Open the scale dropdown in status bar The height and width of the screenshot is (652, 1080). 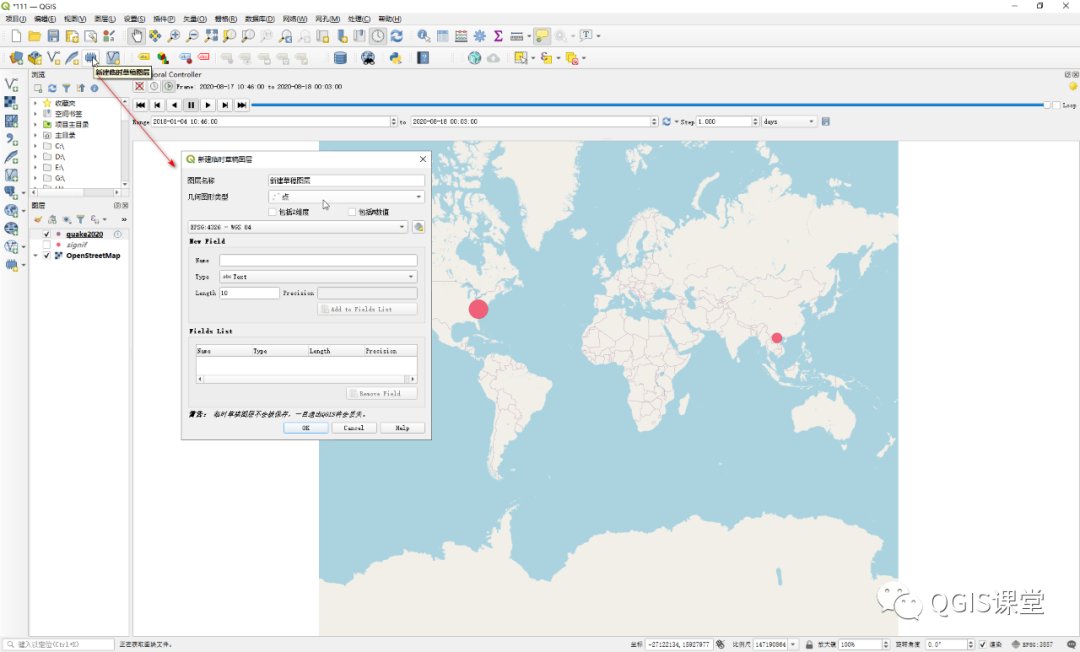(793, 644)
